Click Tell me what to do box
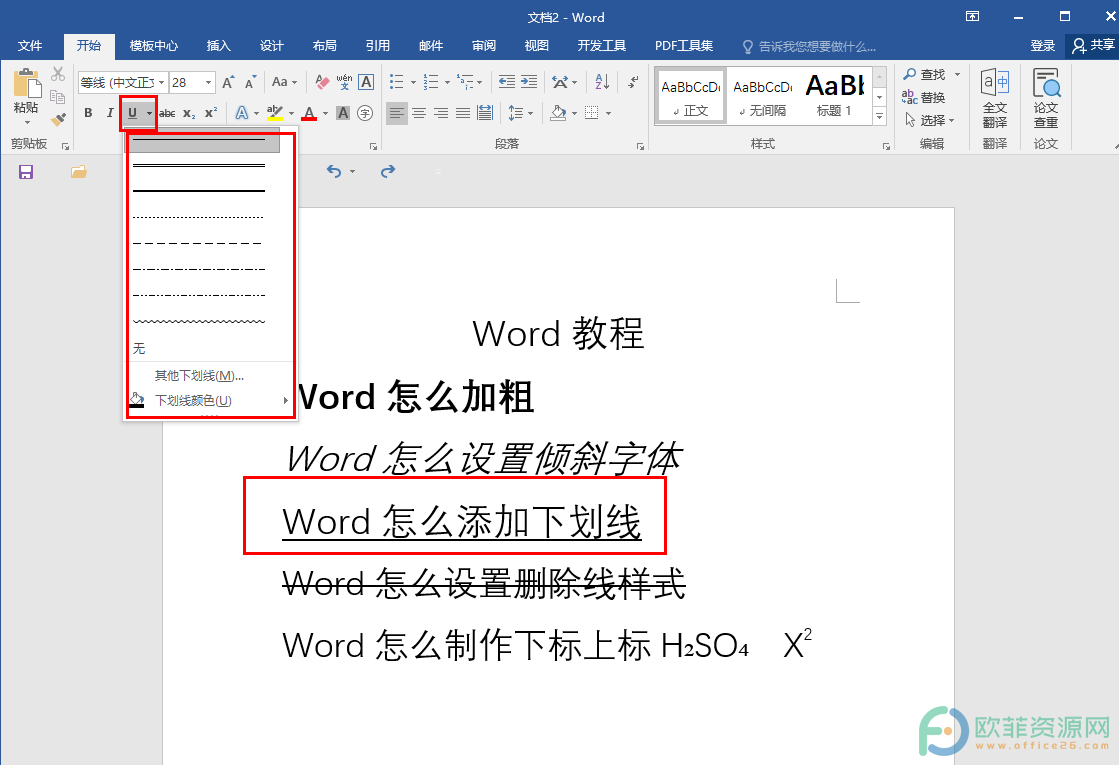Image resolution: width=1119 pixels, height=765 pixels. click(809, 46)
